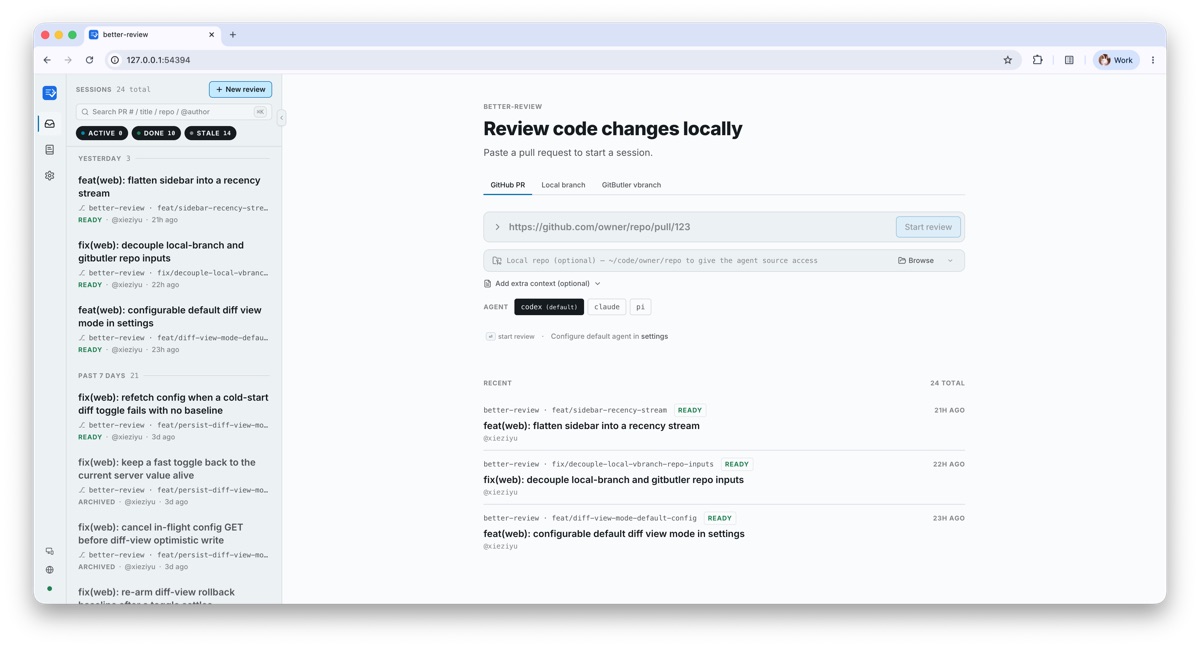Open the browser extensions puzzle icon
Viewport: 1200px width, 648px height.
[x=1037, y=60]
